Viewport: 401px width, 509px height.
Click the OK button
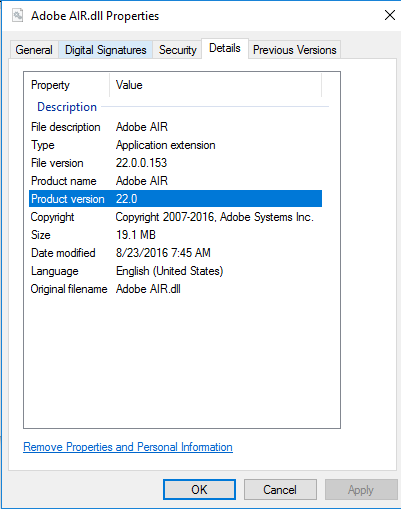(x=199, y=490)
